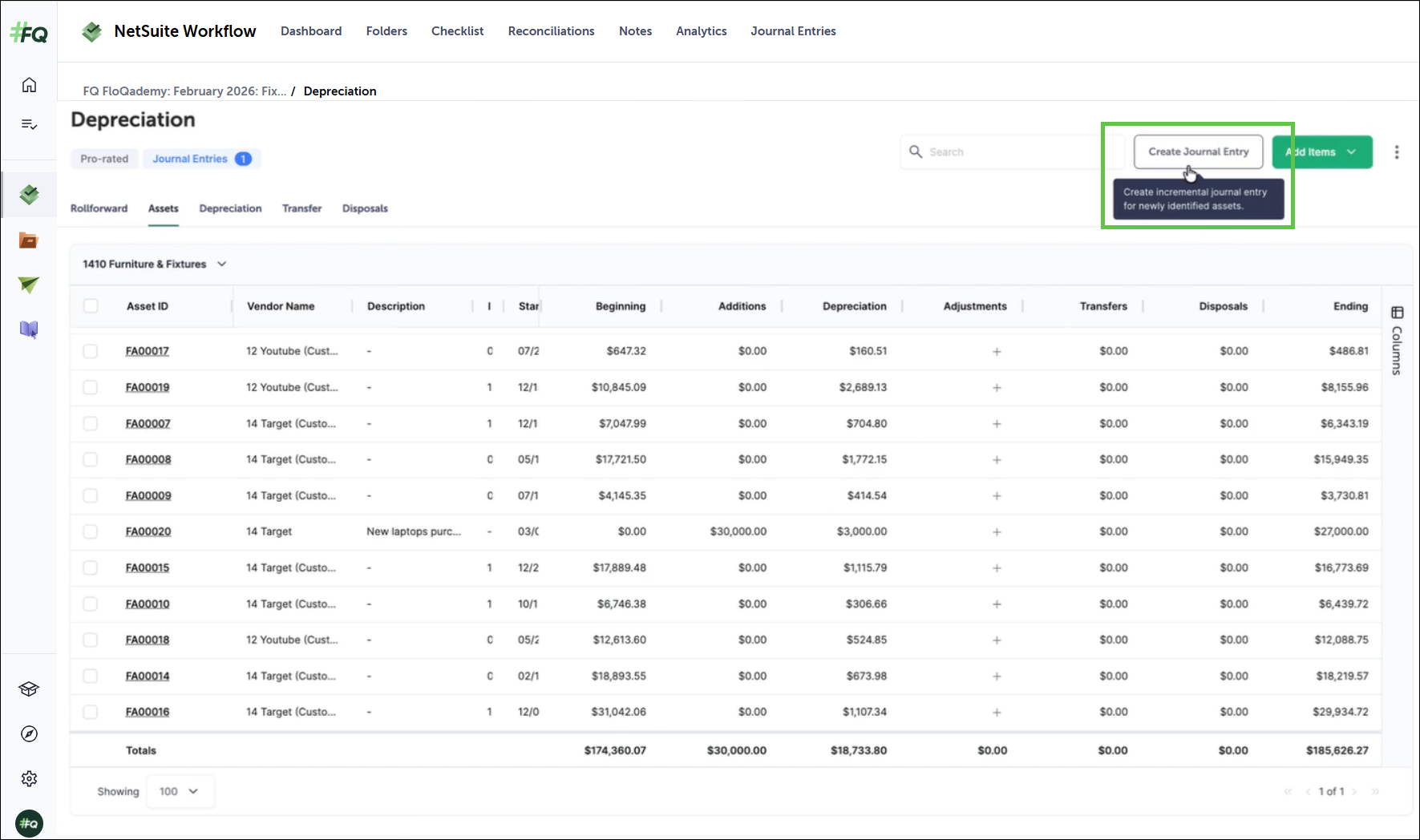Screen dimensions: 1420x840
Task: Add adjustment for asset FA00018
Action: click(x=997, y=640)
